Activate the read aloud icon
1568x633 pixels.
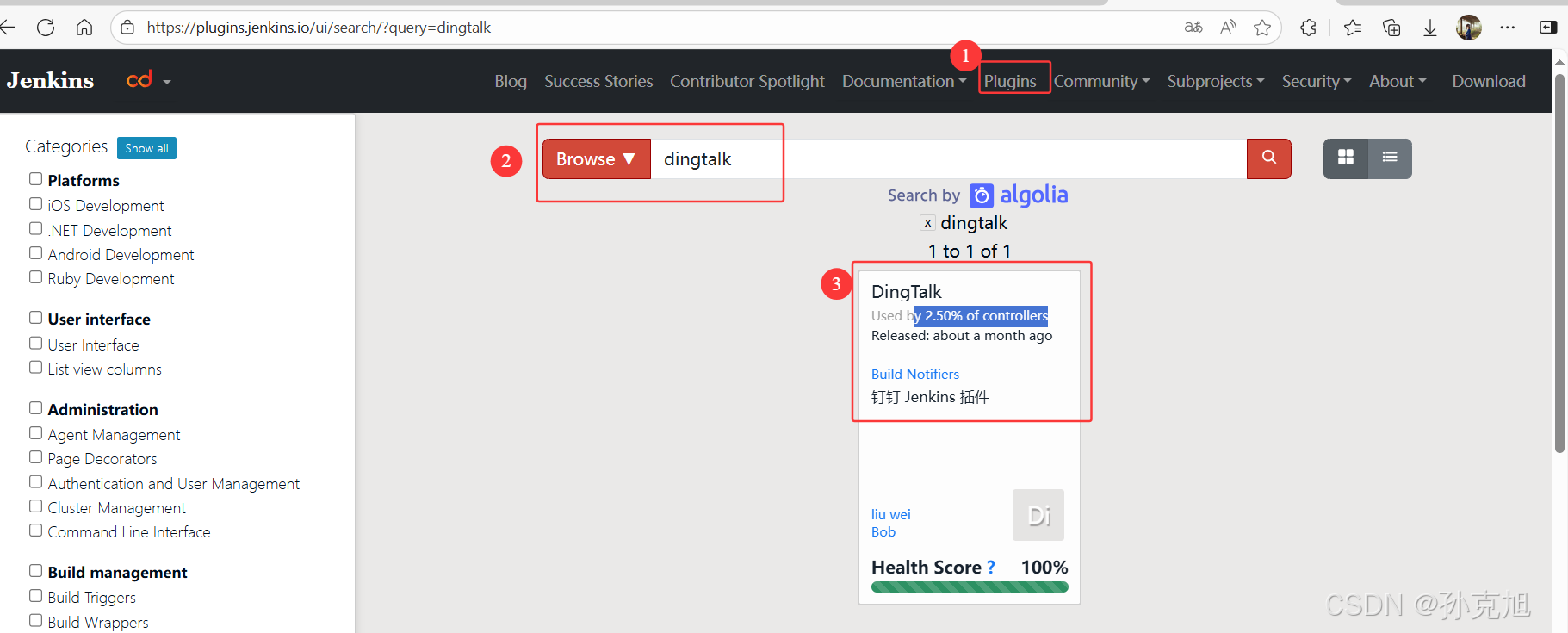pyautogui.click(x=1228, y=28)
